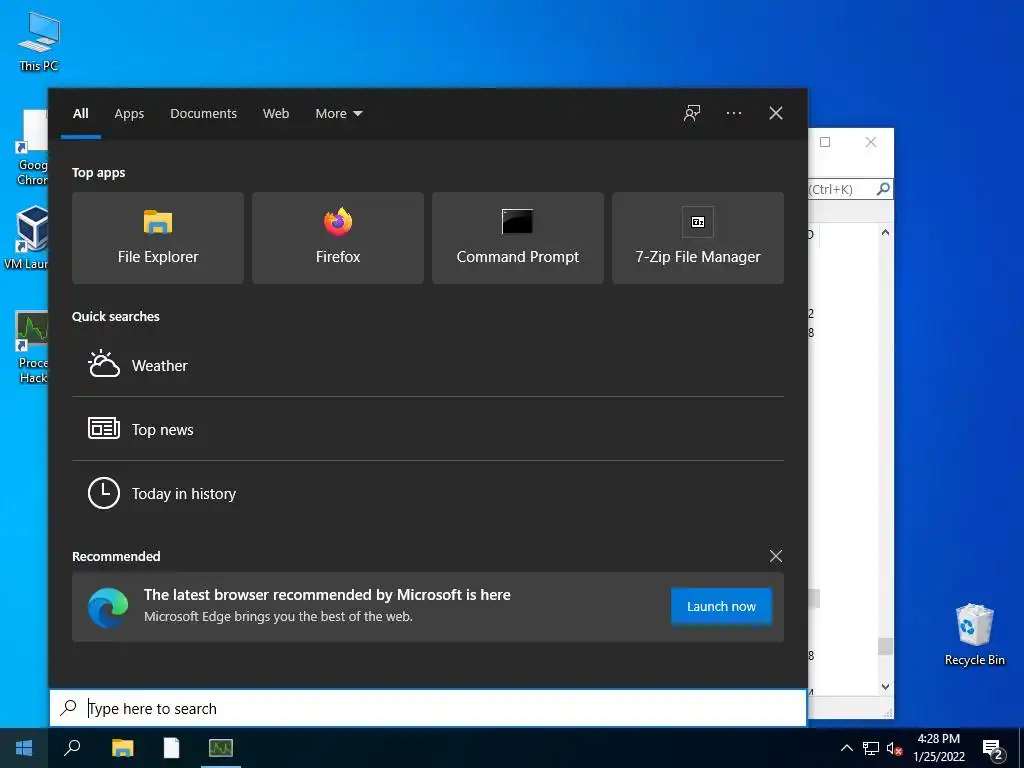Show hidden system tray icons
This screenshot has height=768, width=1024.
point(846,748)
